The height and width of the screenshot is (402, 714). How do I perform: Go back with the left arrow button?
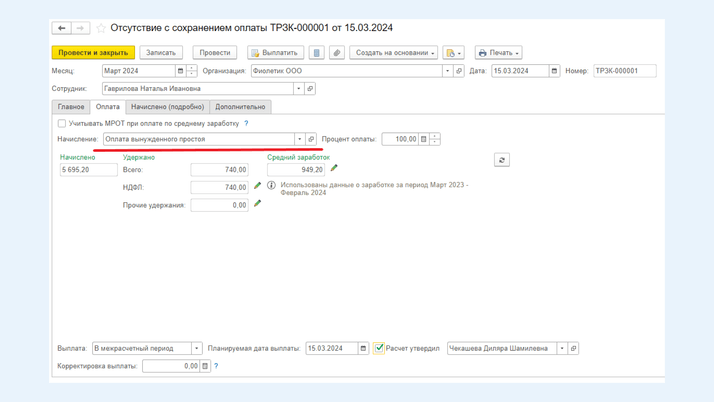(x=61, y=28)
